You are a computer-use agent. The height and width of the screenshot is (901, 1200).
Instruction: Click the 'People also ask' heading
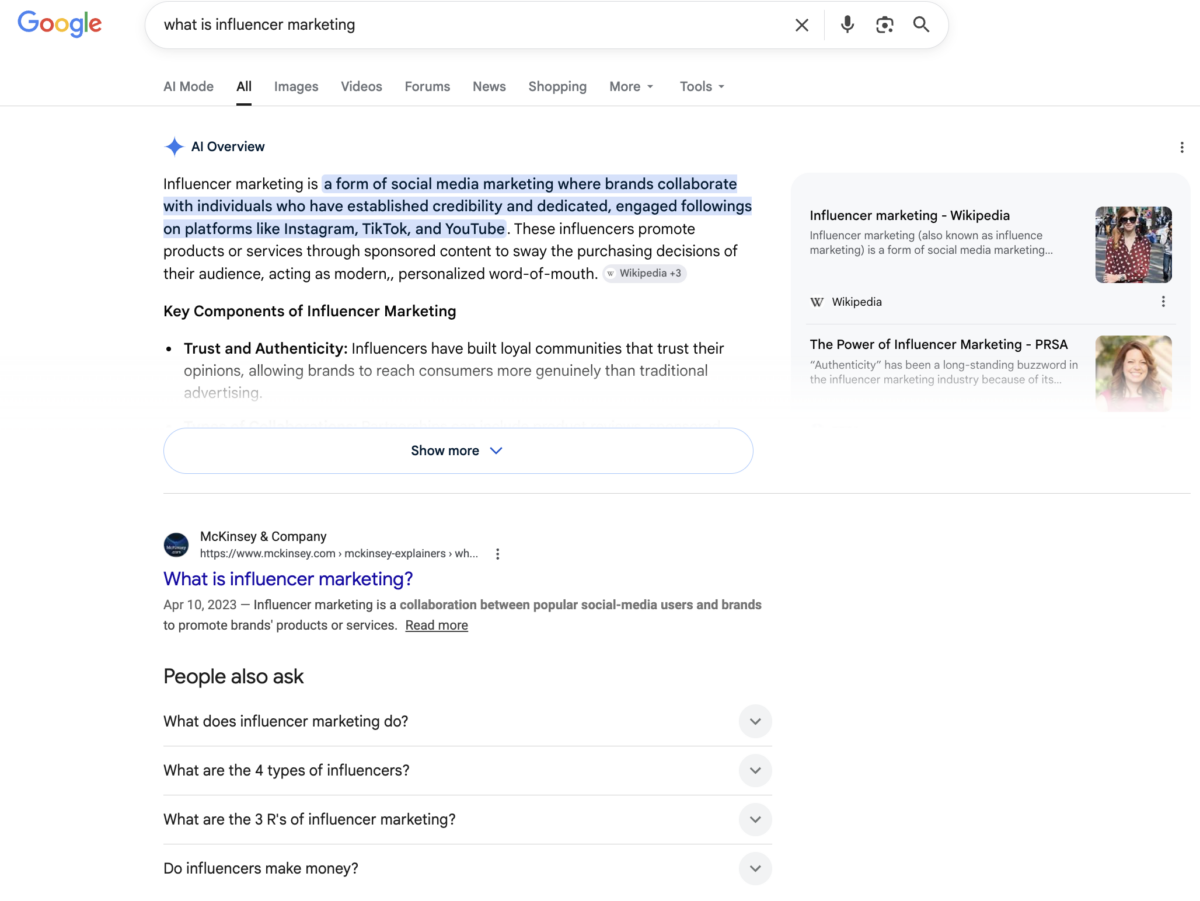click(233, 677)
